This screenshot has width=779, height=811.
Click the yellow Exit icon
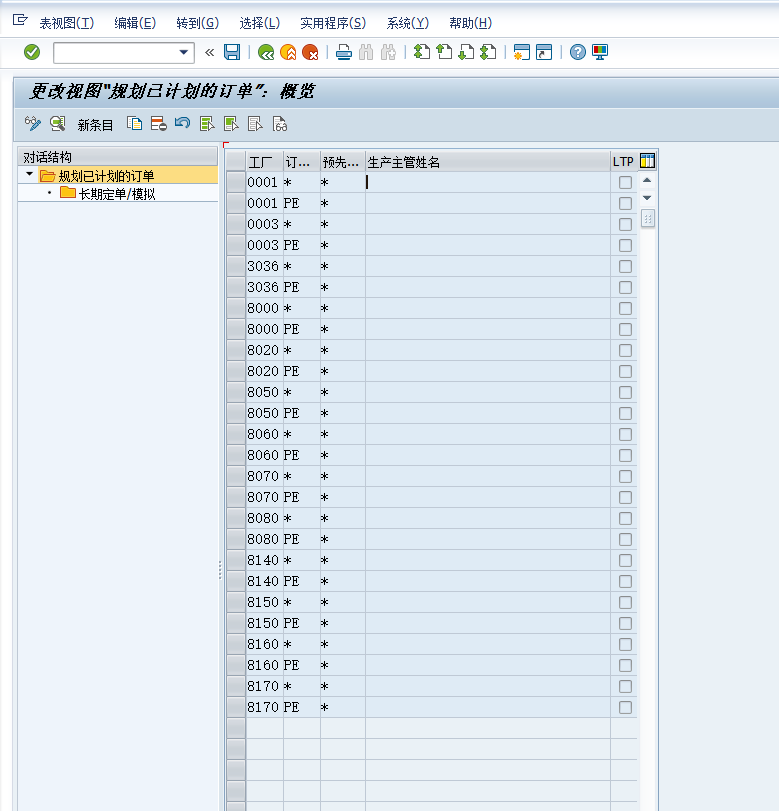click(288, 52)
